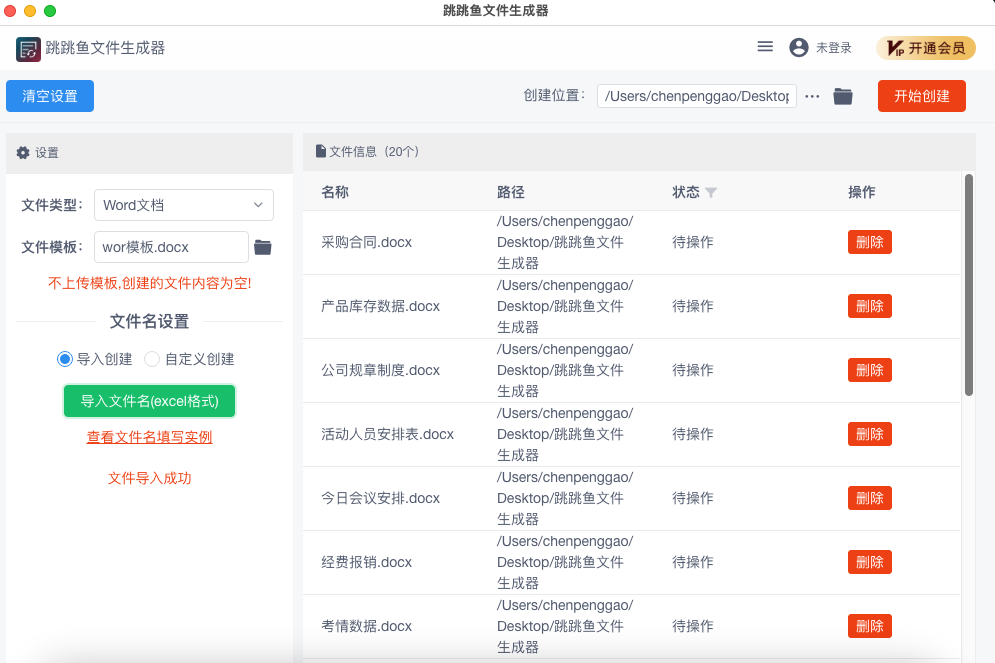
Task: Open folder picker beside 文件模板 field
Action: (x=264, y=247)
